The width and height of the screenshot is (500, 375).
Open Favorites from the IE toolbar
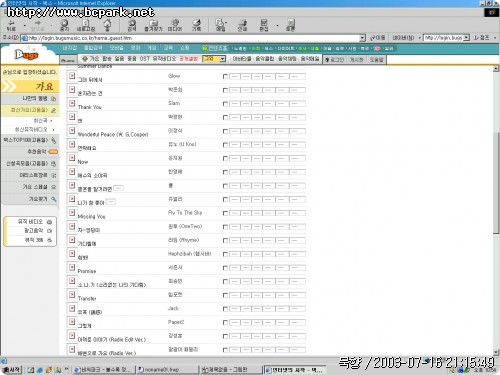tap(153, 25)
